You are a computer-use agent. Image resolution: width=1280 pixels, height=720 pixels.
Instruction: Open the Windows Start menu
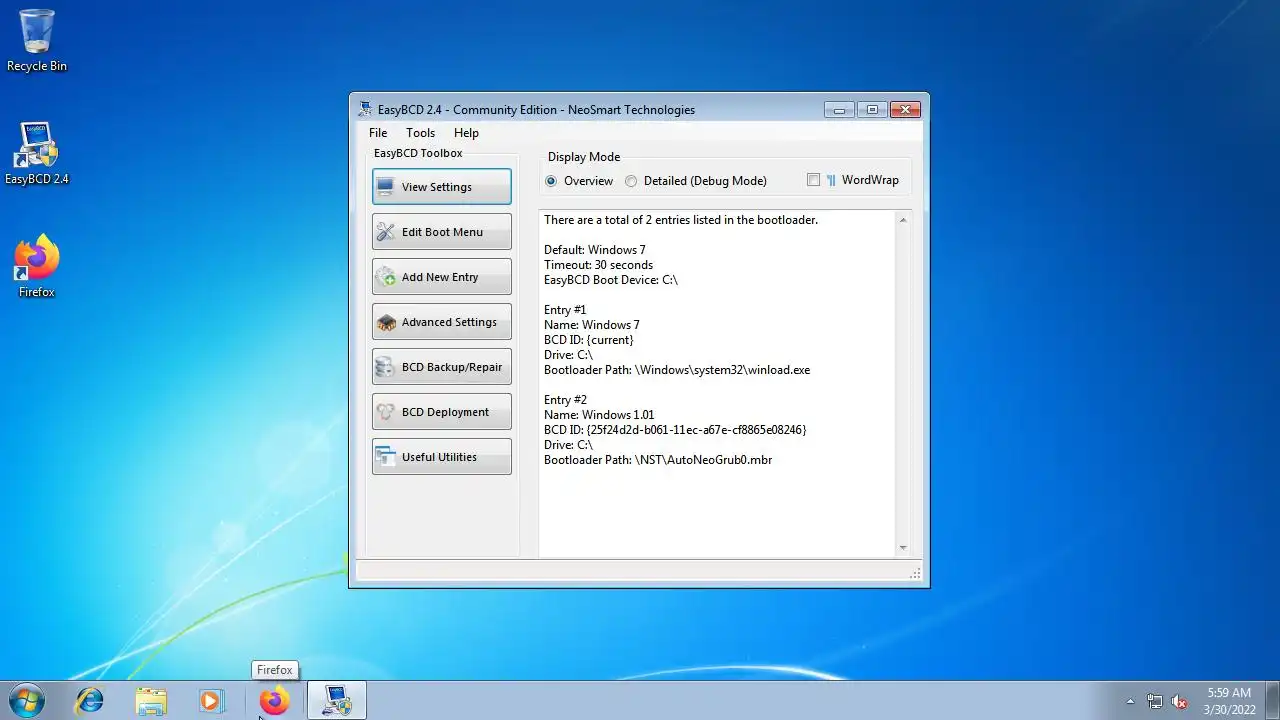[26, 701]
